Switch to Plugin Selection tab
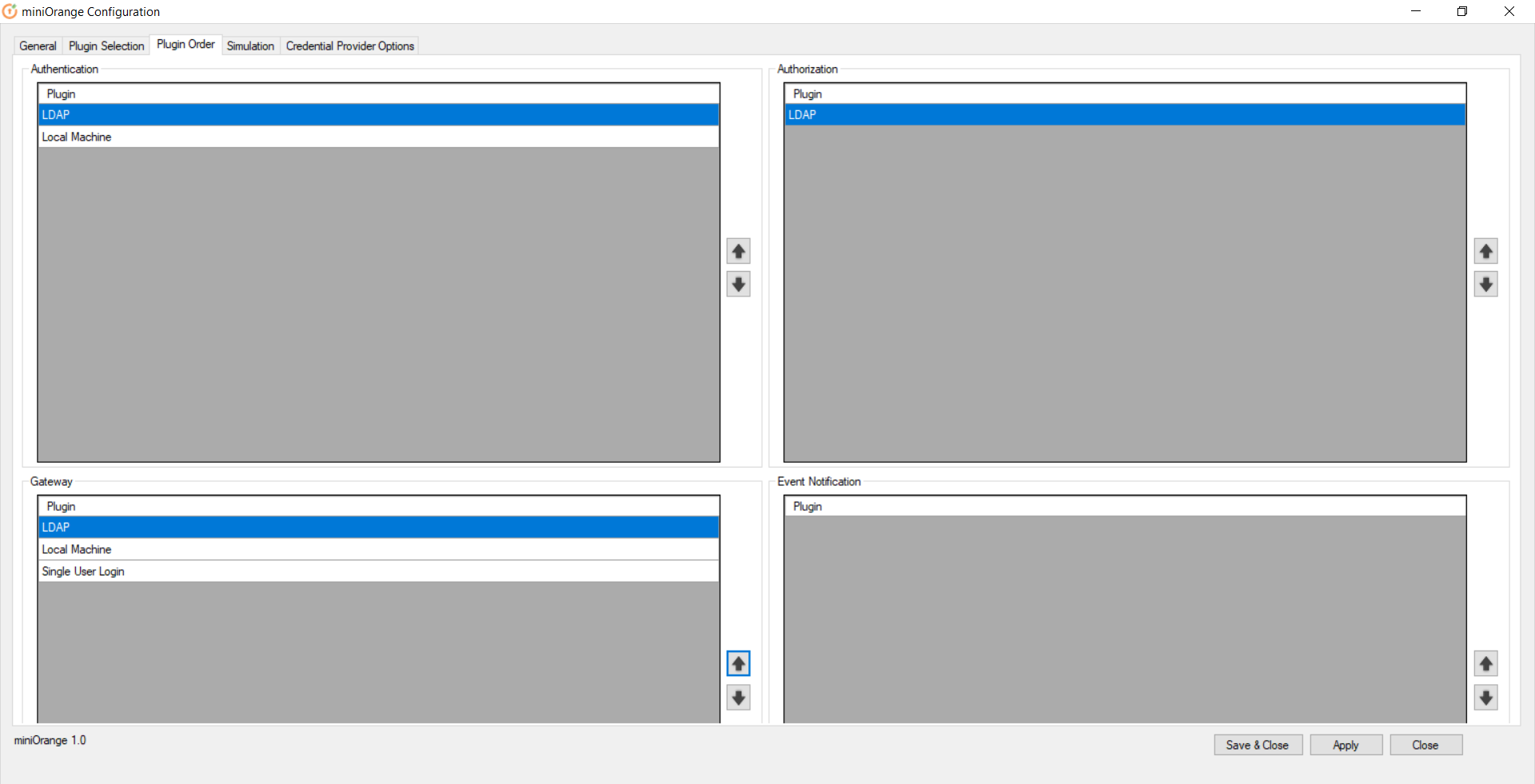 click(106, 46)
